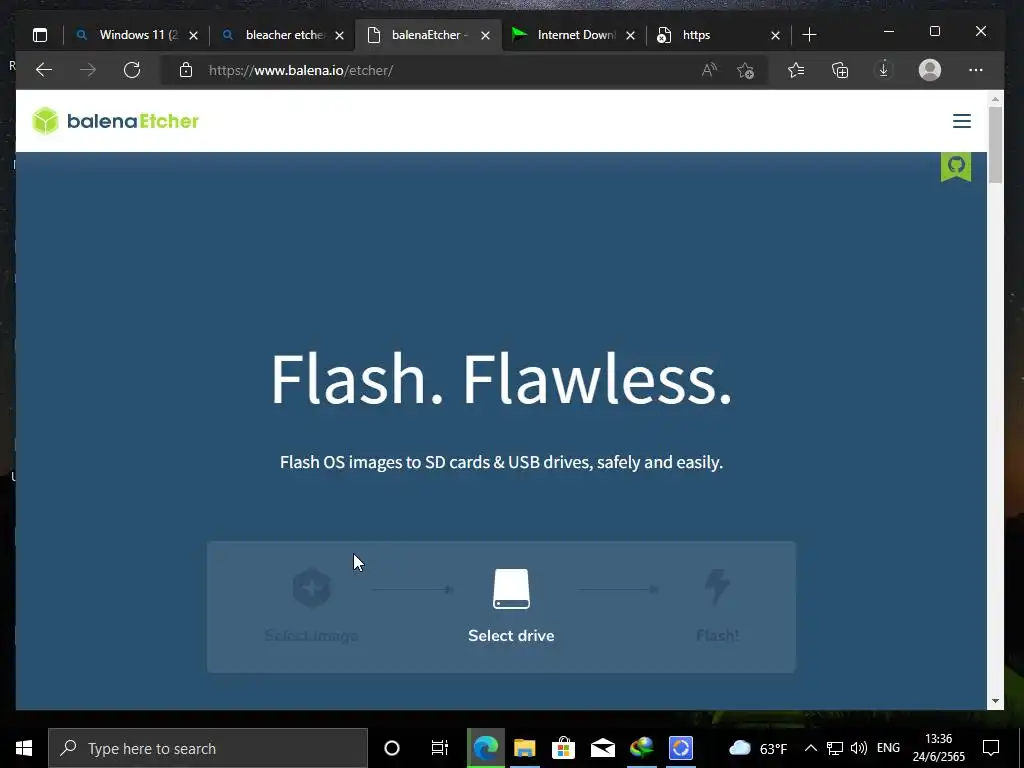This screenshot has width=1024, height=768.
Task: Click the Flash. Flawless. heading
Action: tap(502, 379)
